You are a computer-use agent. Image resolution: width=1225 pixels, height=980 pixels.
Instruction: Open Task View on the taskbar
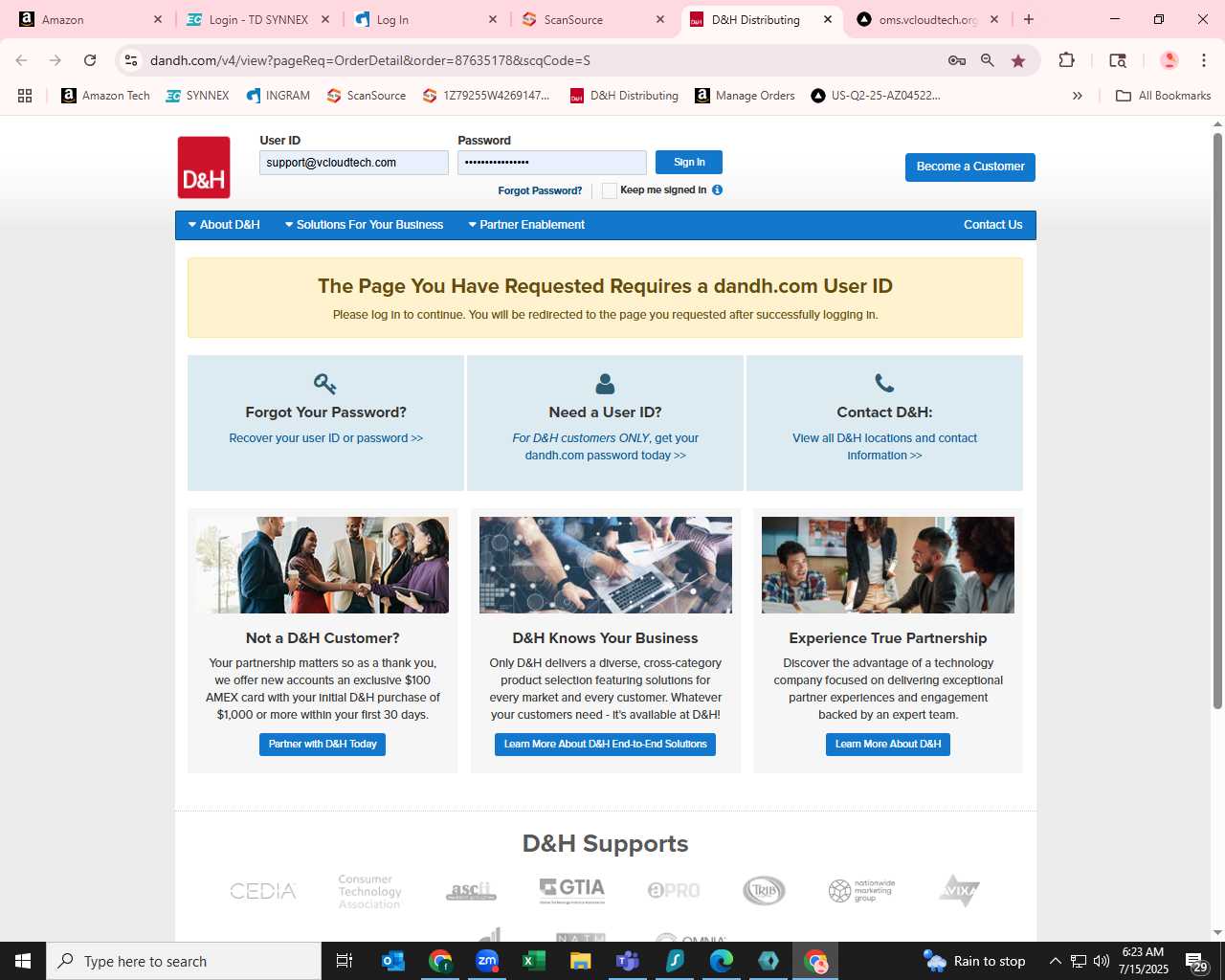click(345, 961)
